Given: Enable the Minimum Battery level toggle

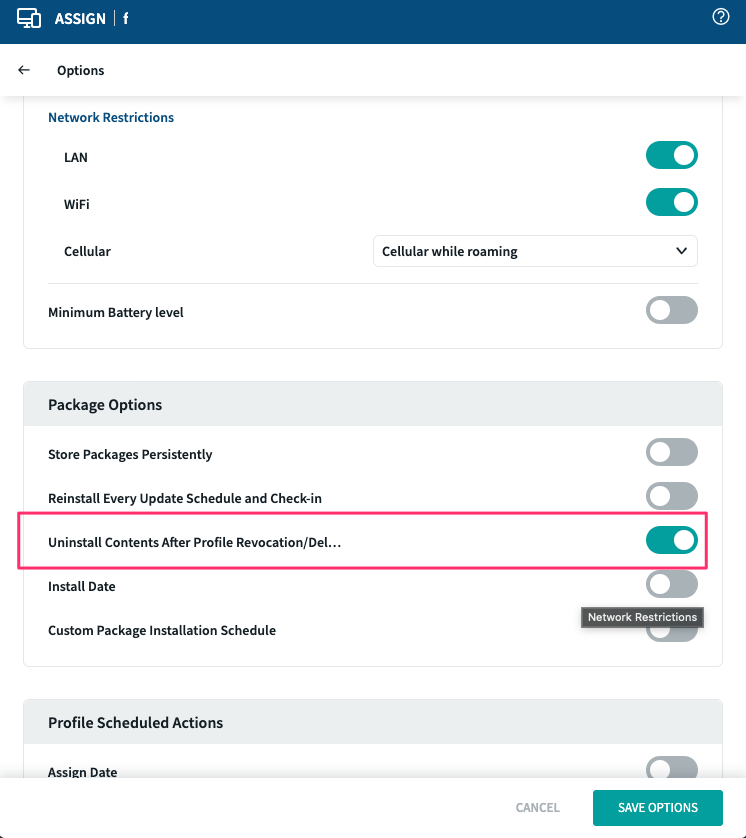Looking at the screenshot, I should (671, 311).
